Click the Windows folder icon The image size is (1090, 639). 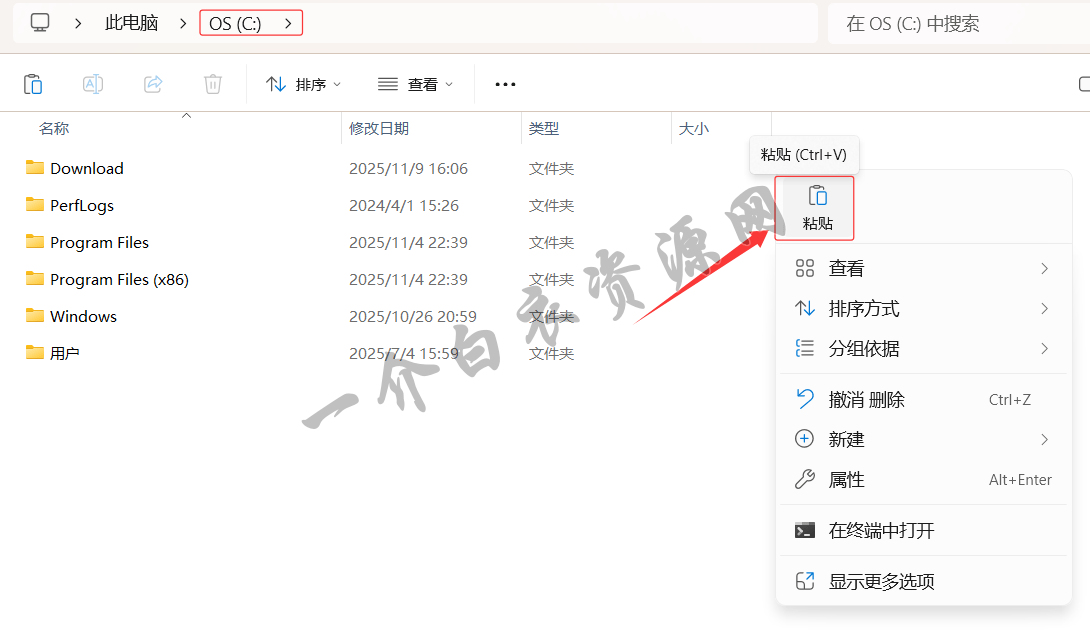click(35, 316)
